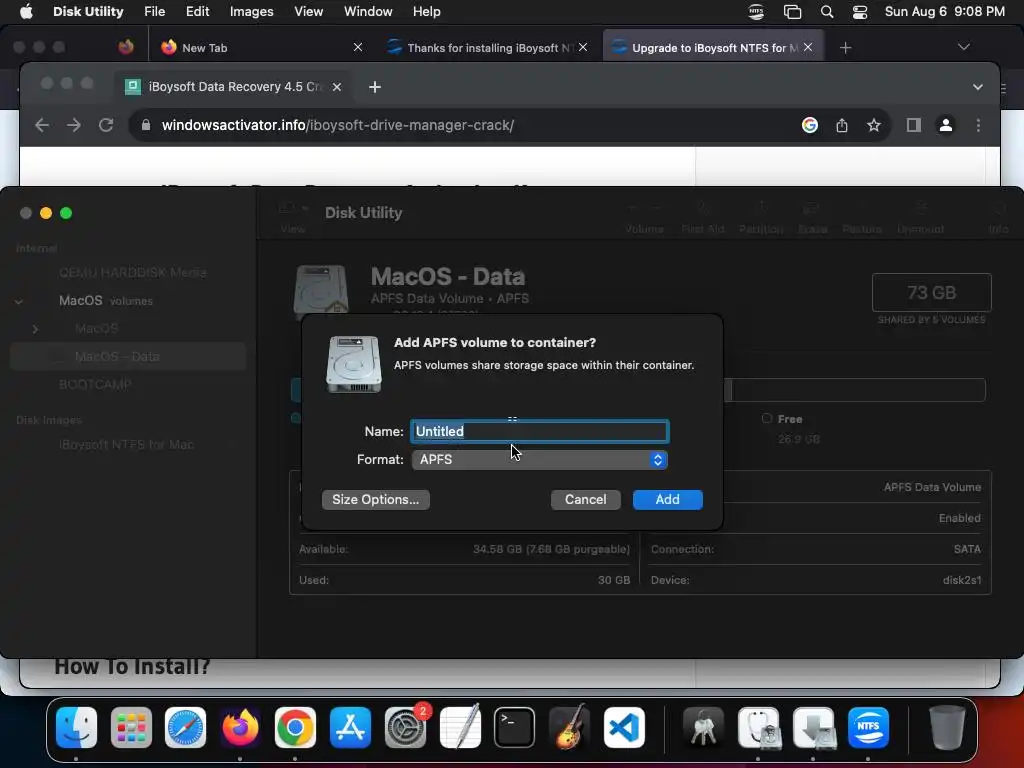Open Firefox list all tabs chevron

click(963, 47)
